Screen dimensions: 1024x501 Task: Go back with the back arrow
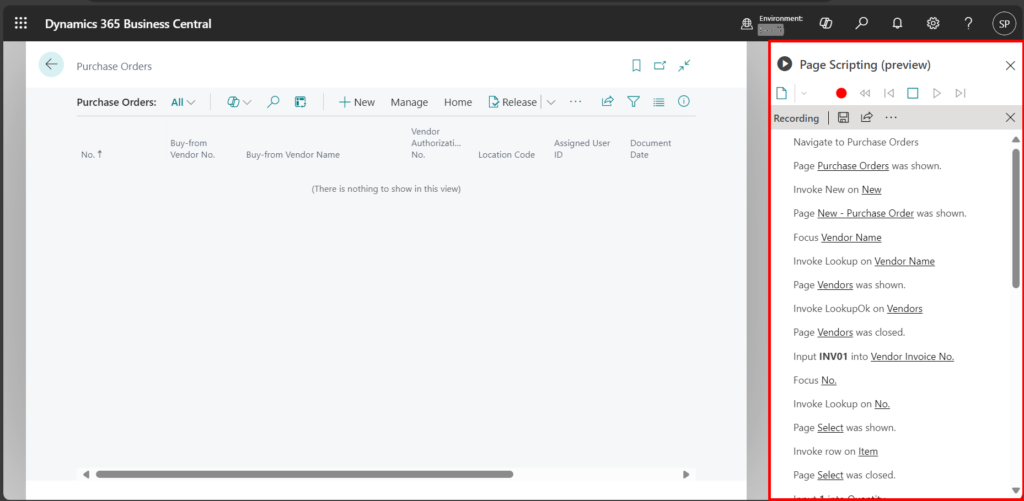pos(51,64)
